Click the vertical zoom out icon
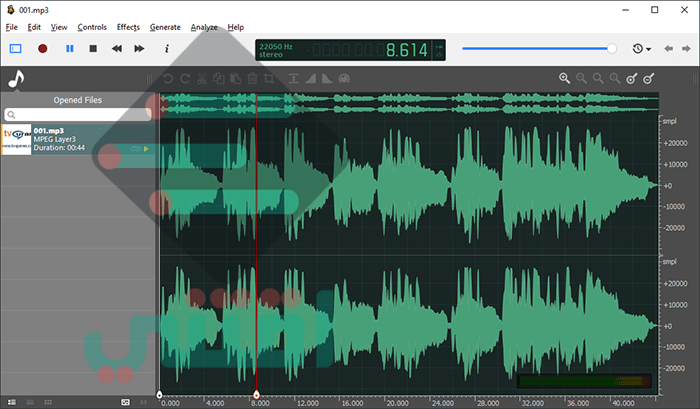The image size is (700, 409). [x=649, y=79]
